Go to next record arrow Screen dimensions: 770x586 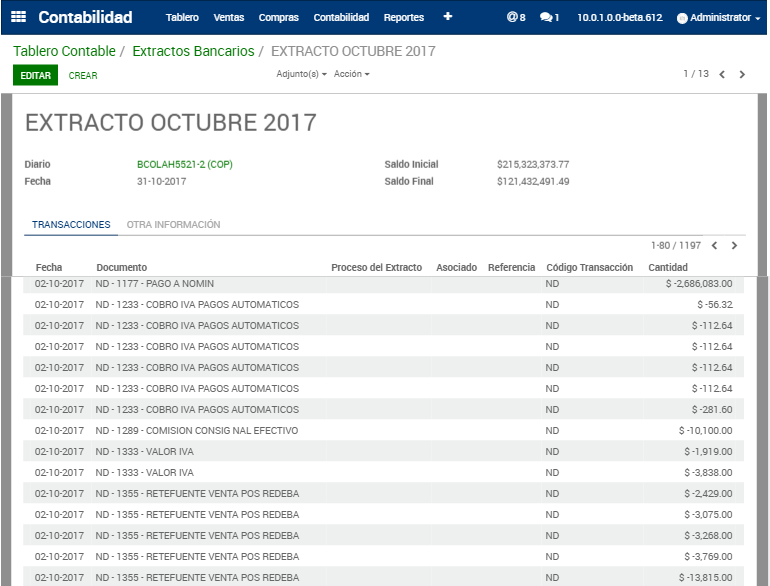coord(742,75)
